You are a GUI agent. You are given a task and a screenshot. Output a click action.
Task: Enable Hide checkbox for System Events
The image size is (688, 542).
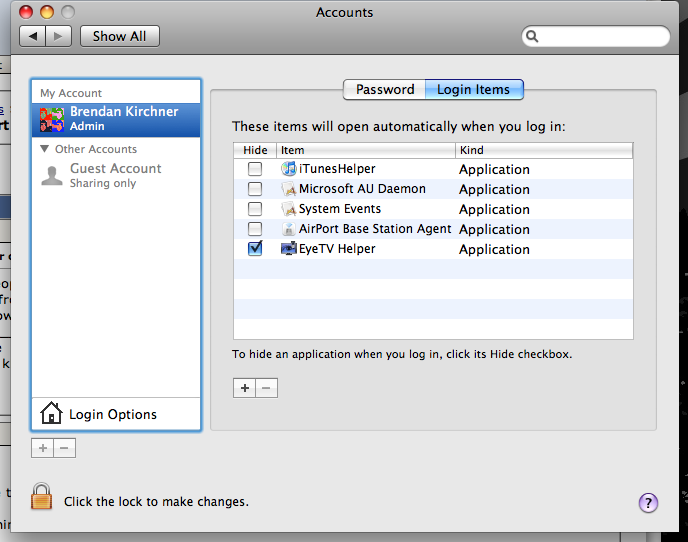tap(255, 209)
